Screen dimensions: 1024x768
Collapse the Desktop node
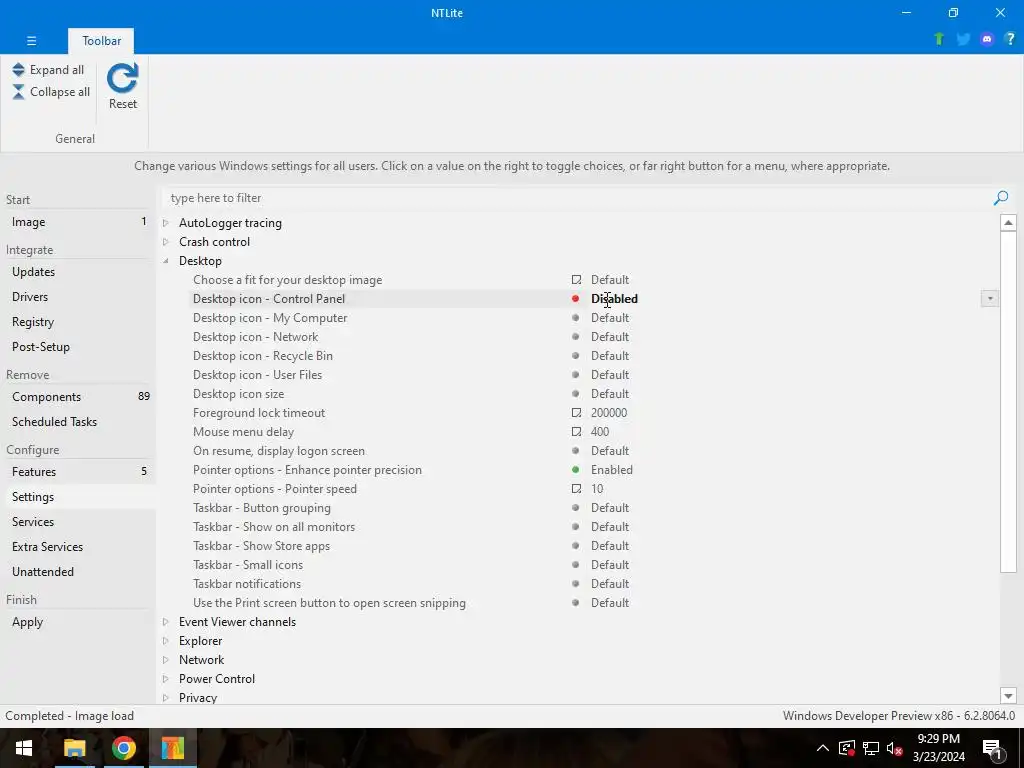[x=166, y=261]
